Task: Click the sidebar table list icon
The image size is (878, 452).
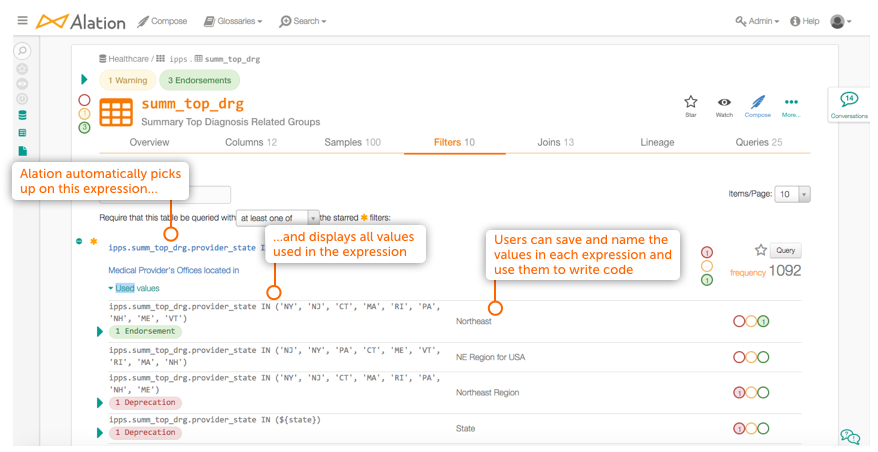Action: pyautogui.click(x=22, y=133)
